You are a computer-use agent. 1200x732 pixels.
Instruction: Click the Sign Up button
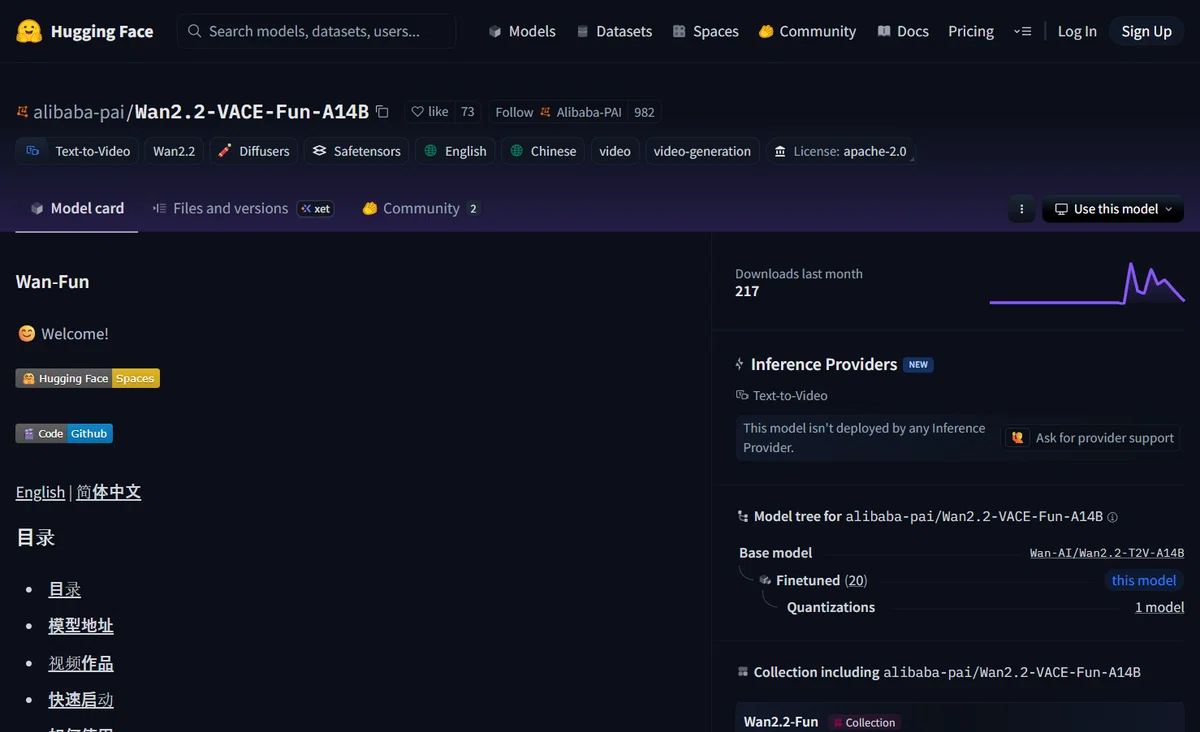[x=1146, y=31]
